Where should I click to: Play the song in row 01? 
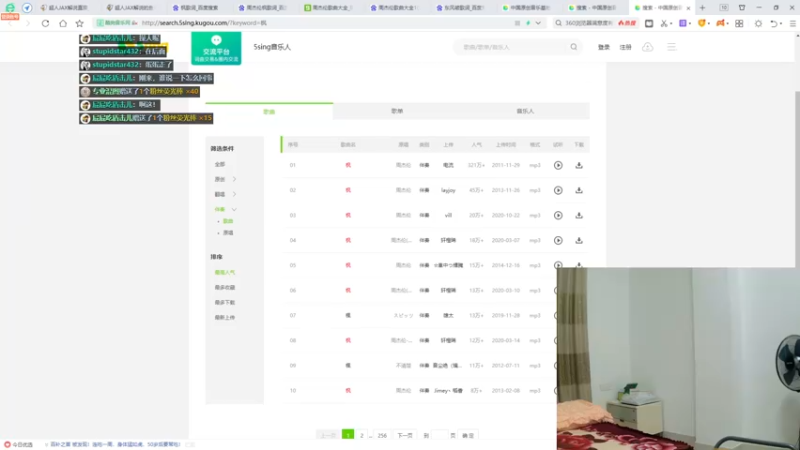click(x=558, y=165)
